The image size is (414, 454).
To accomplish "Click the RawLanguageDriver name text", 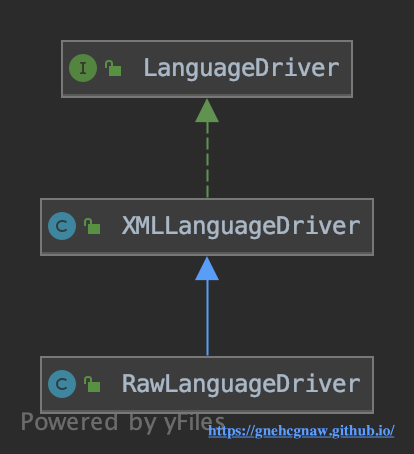I will click(x=241, y=385).
